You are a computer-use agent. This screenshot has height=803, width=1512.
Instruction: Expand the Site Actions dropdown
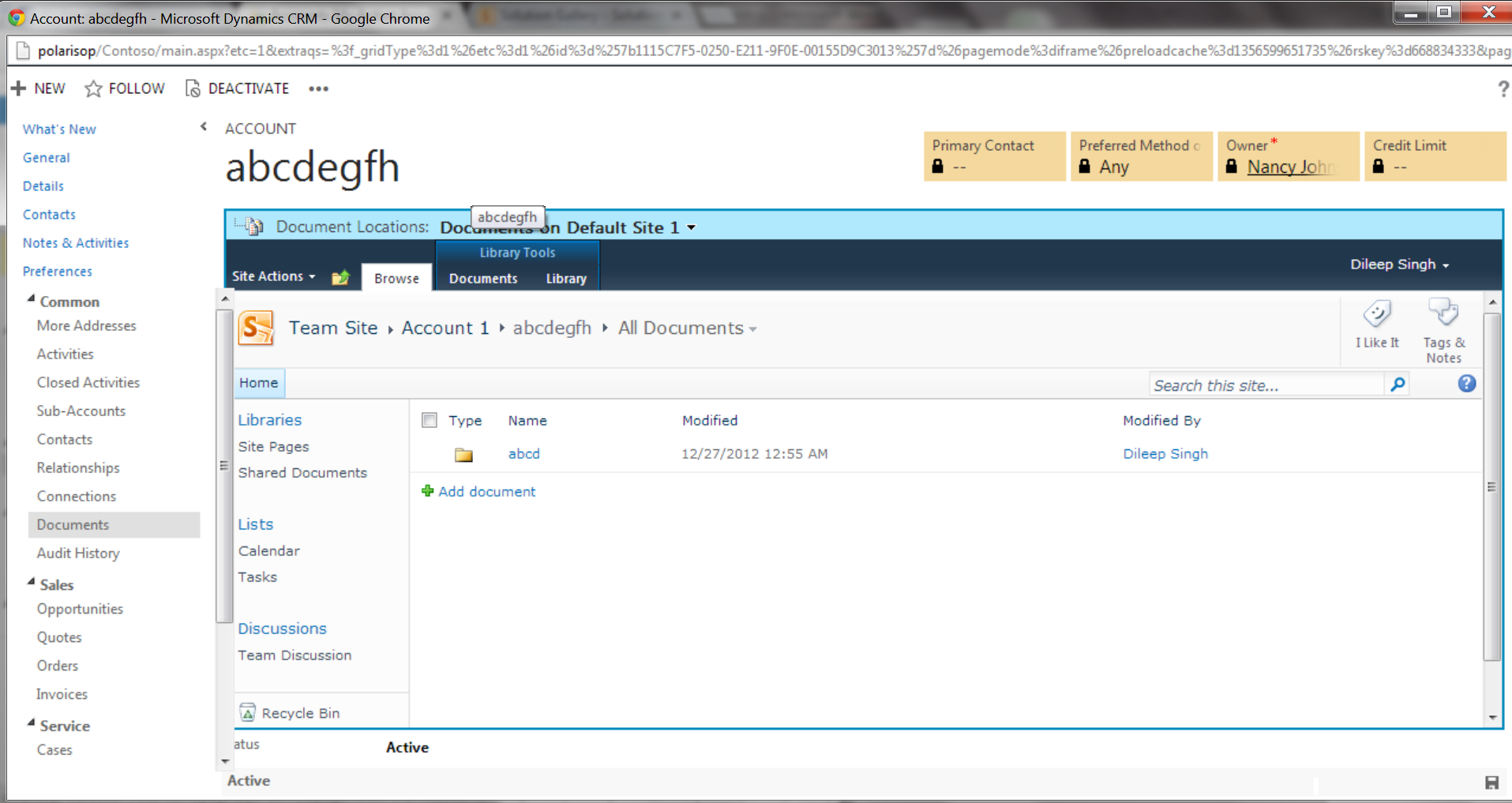(x=273, y=276)
